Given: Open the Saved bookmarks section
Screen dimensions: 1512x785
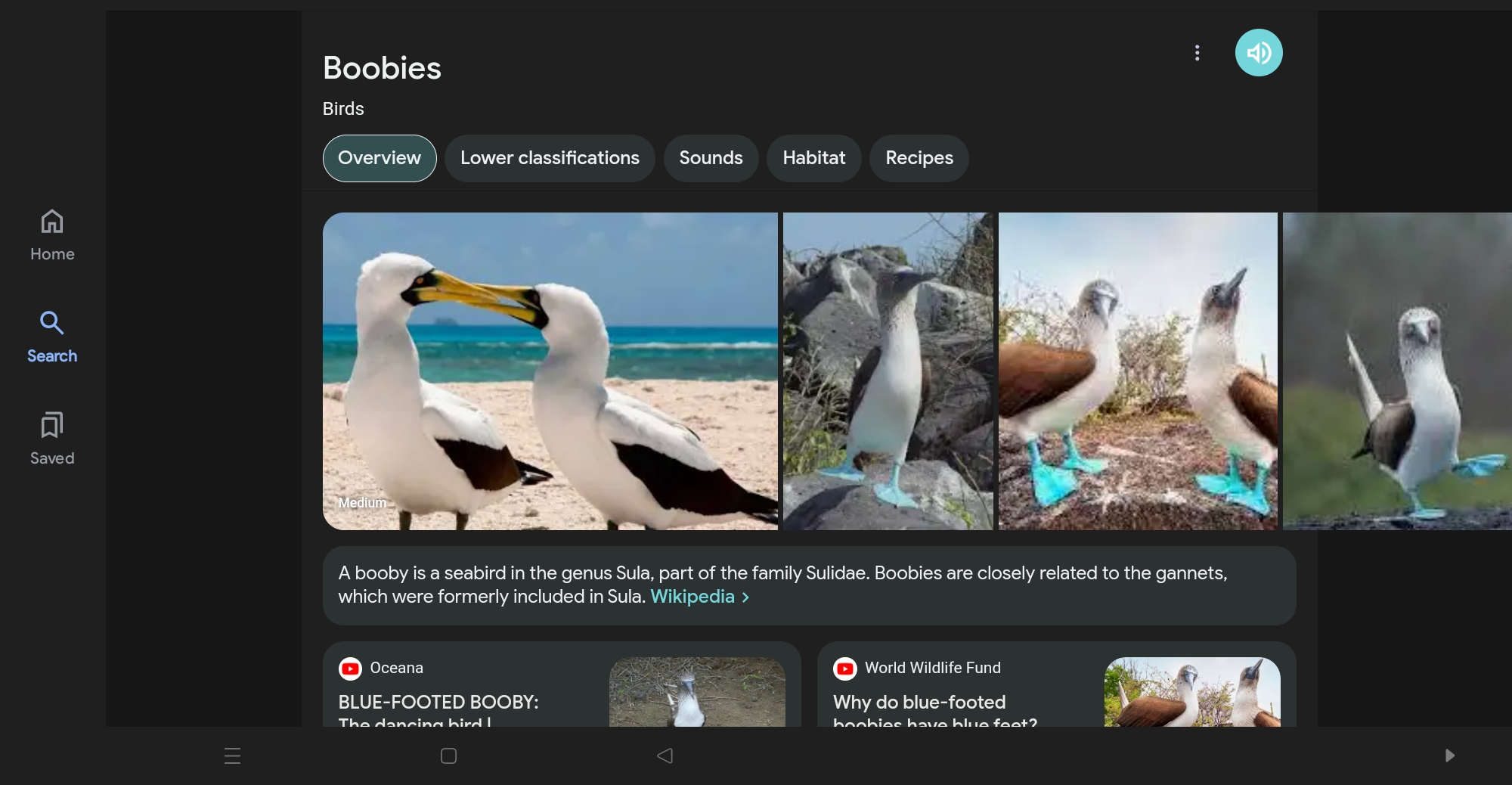Looking at the screenshot, I should pos(52,439).
